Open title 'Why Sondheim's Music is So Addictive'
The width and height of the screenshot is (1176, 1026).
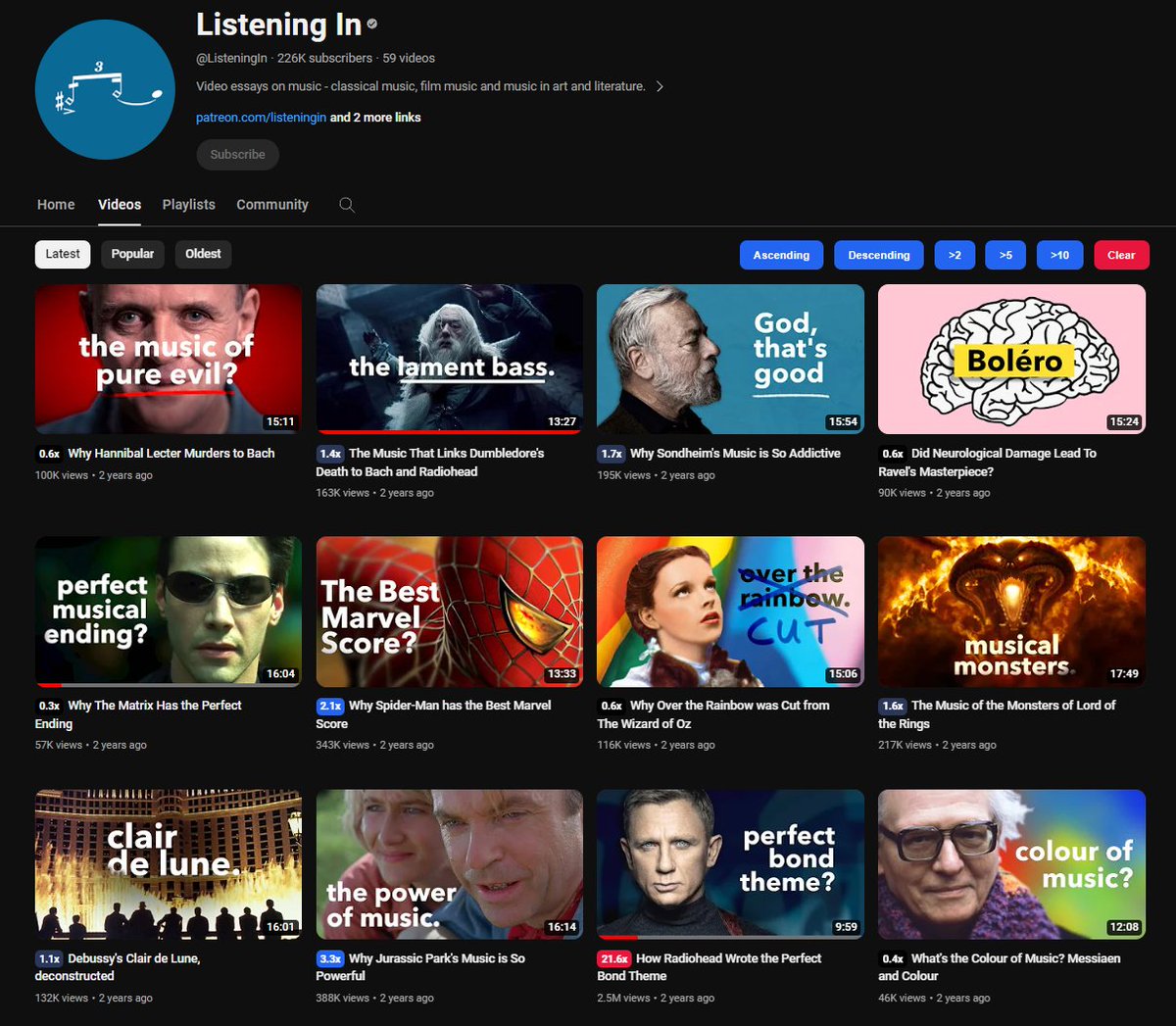pos(735,454)
